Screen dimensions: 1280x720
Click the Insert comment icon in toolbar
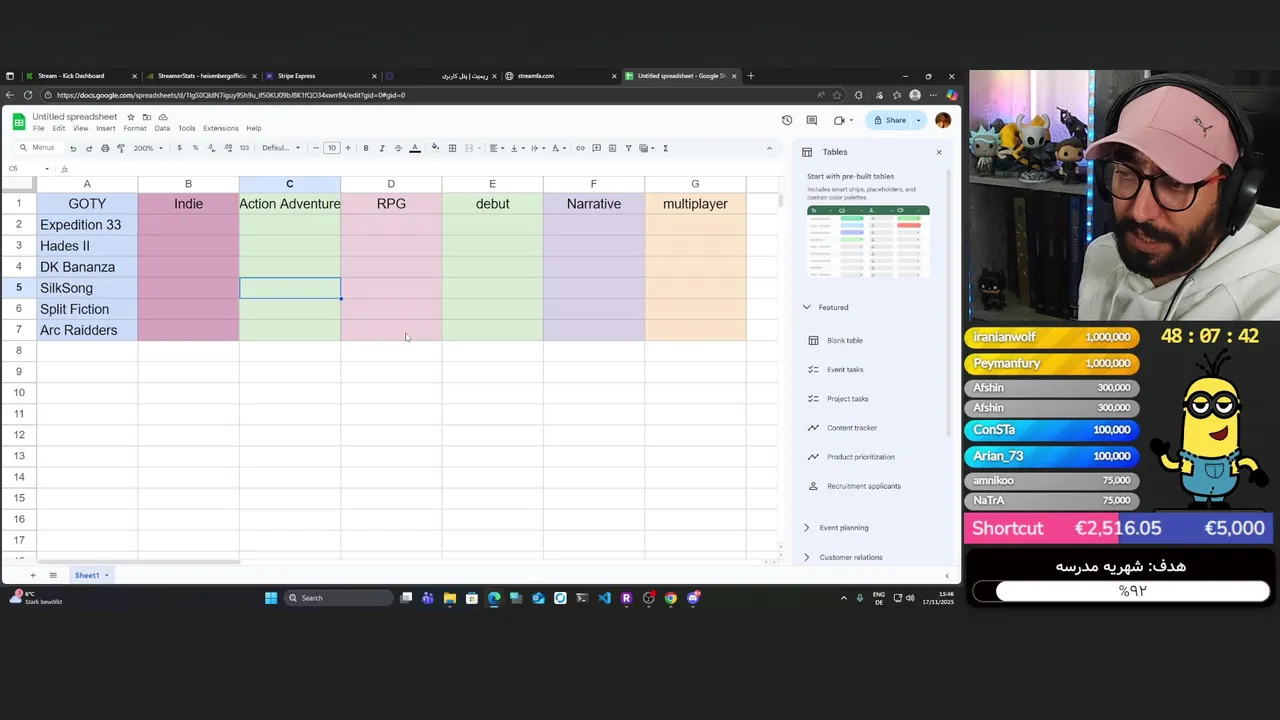pos(596,148)
